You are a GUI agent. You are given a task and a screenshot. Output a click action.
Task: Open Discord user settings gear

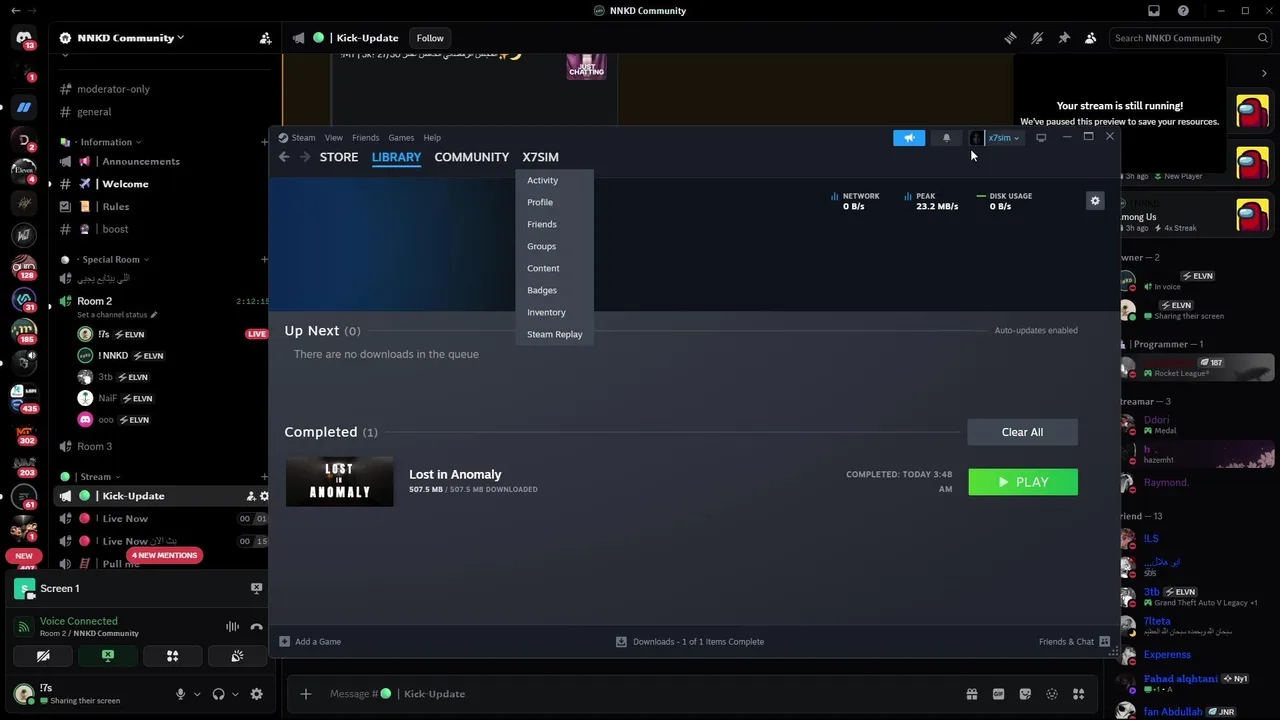pyautogui.click(x=256, y=694)
